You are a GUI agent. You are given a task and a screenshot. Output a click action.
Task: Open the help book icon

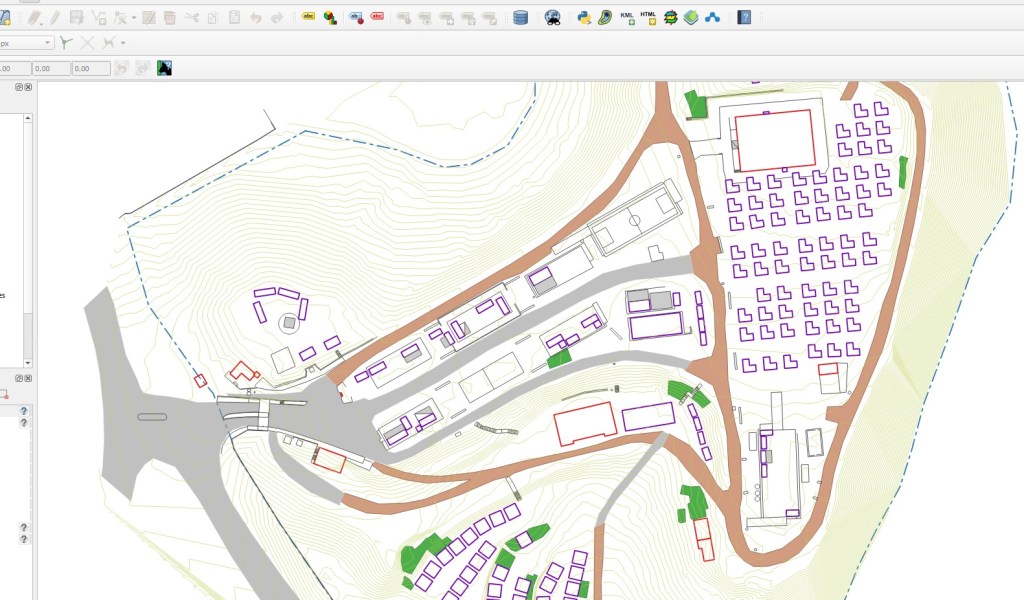click(744, 17)
